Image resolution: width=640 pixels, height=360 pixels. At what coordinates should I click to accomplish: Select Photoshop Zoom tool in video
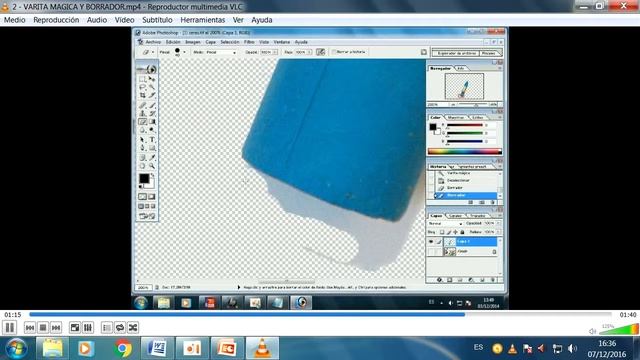coord(152,166)
